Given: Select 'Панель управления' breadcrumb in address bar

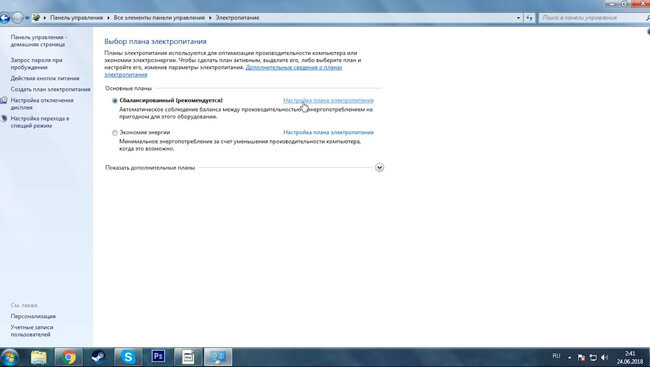Looking at the screenshot, I should 76,18.
